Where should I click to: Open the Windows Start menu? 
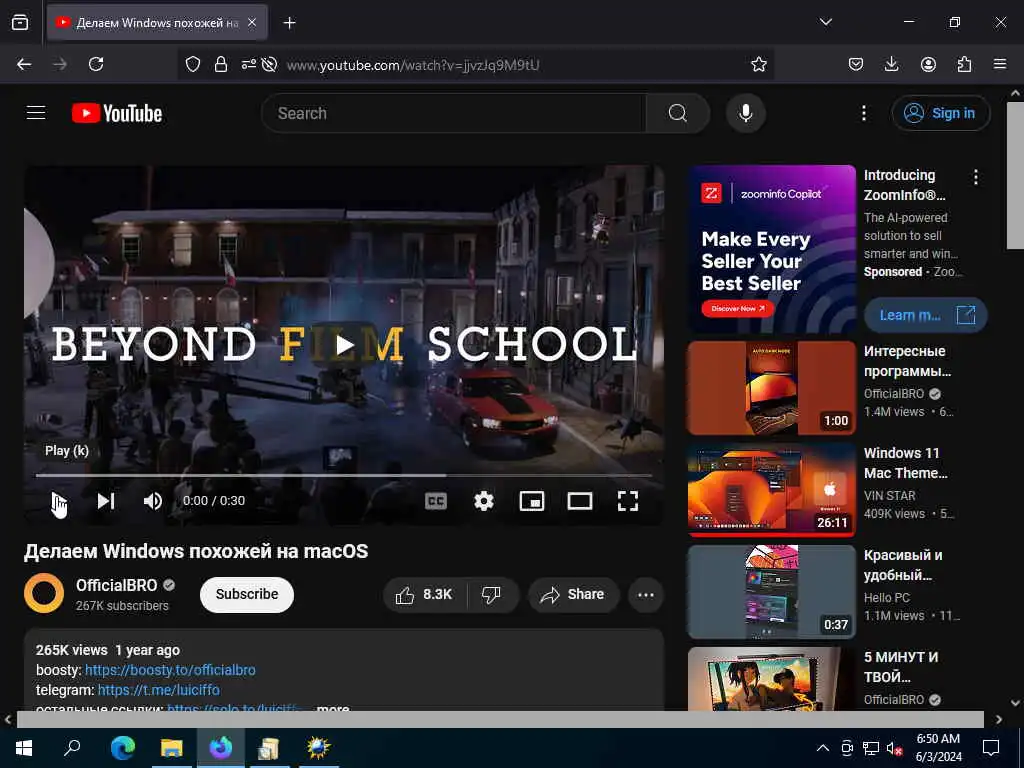(24, 748)
